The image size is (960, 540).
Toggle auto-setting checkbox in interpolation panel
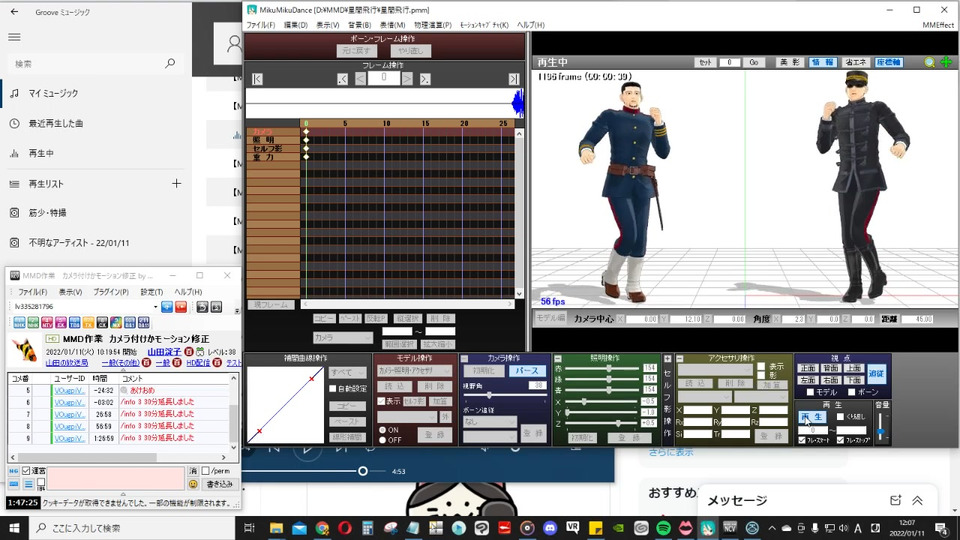pyautogui.click(x=332, y=389)
